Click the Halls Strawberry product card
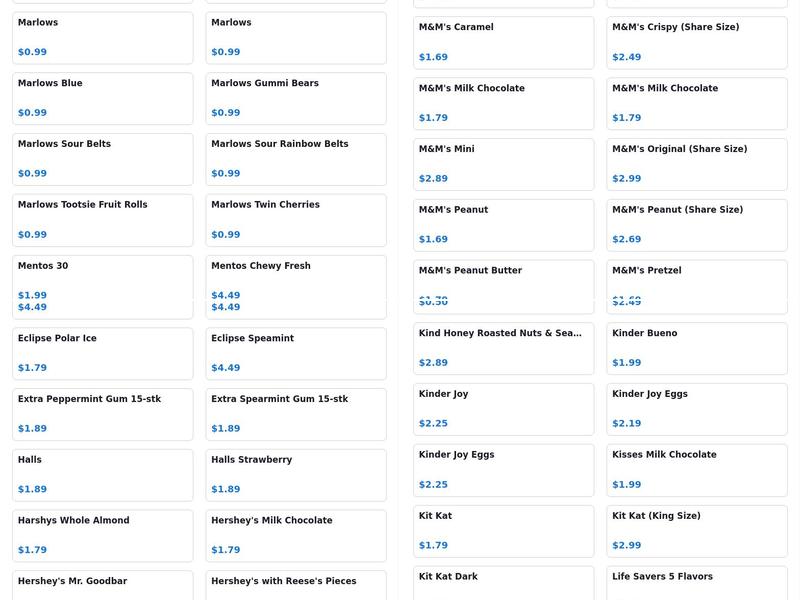Viewport: 800px width, 600px height. pos(295,475)
